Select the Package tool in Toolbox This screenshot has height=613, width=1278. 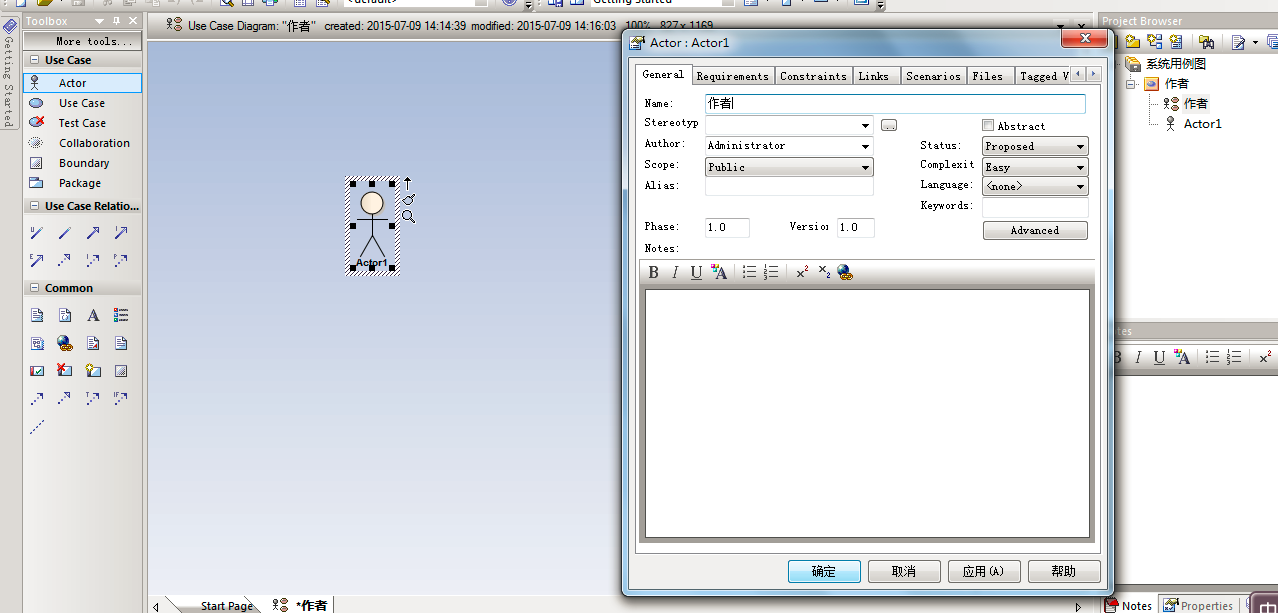point(82,183)
